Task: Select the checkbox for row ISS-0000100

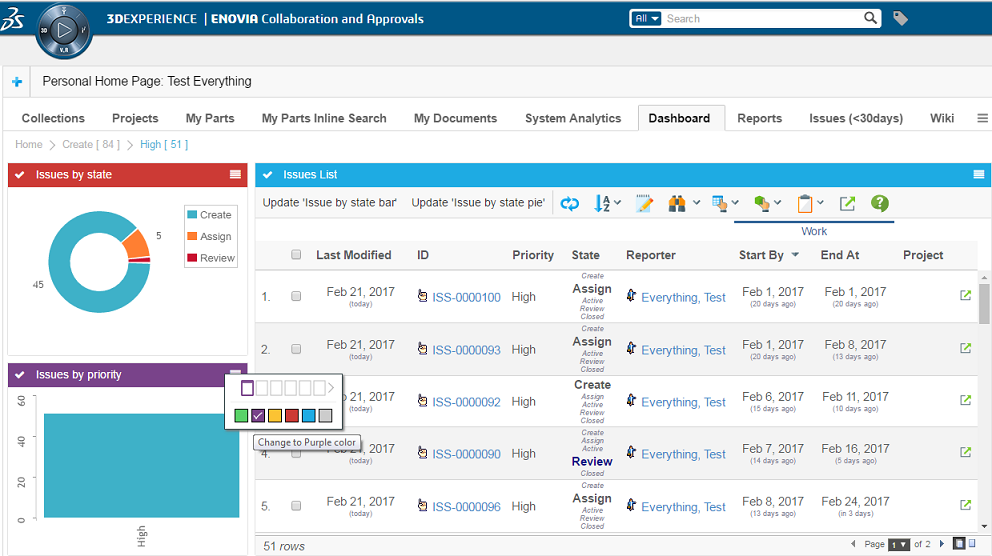Action: tap(296, 297)
